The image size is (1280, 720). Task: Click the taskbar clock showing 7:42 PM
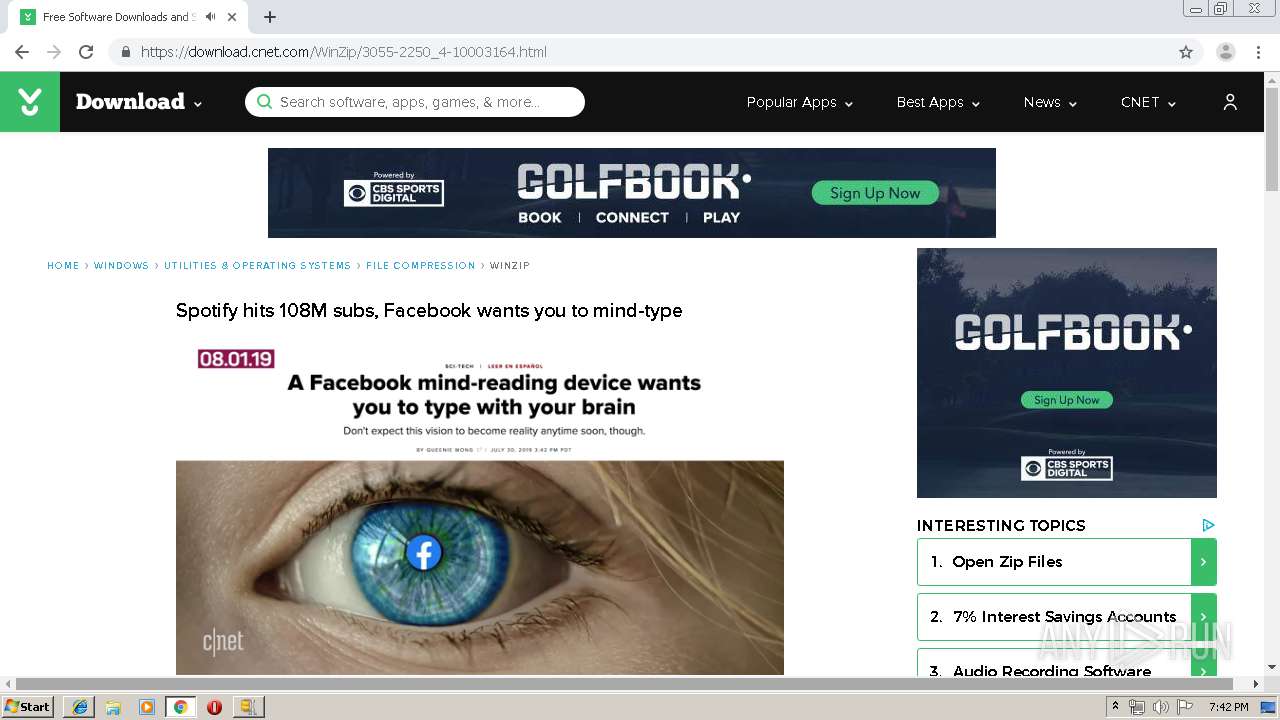pyautogui.click(x=1228, y=707)
